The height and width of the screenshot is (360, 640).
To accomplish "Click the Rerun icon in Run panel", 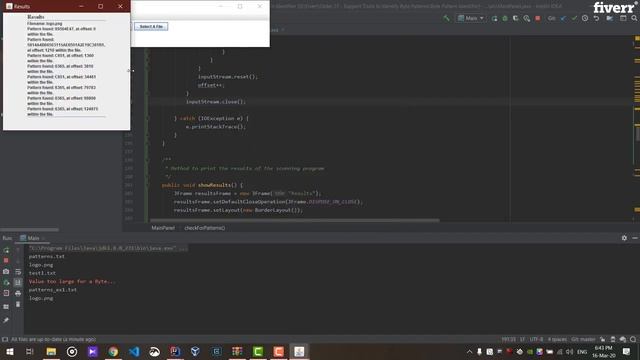I will coord(6,250).
